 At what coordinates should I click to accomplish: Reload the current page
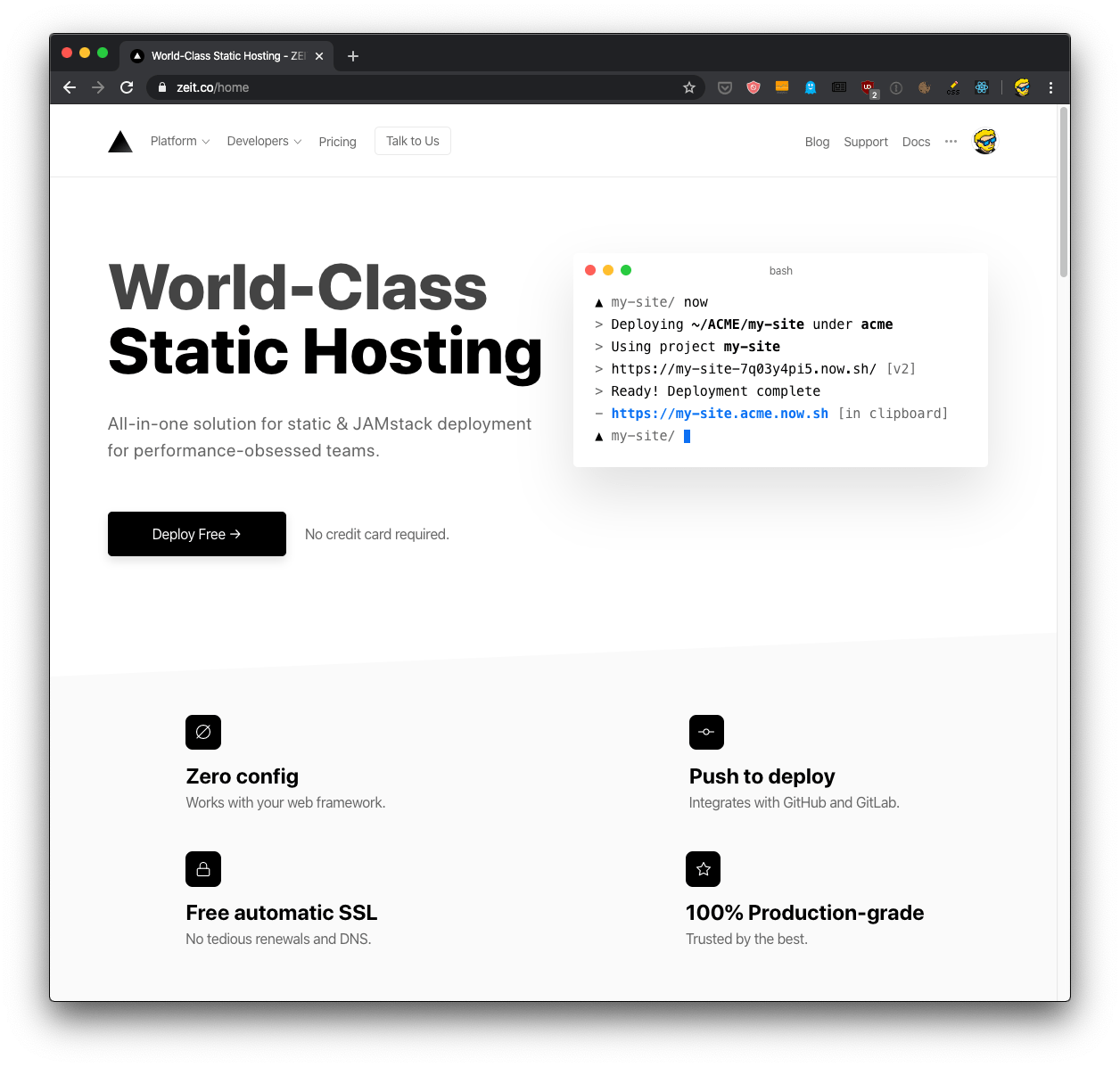click(x=127, y=87)
